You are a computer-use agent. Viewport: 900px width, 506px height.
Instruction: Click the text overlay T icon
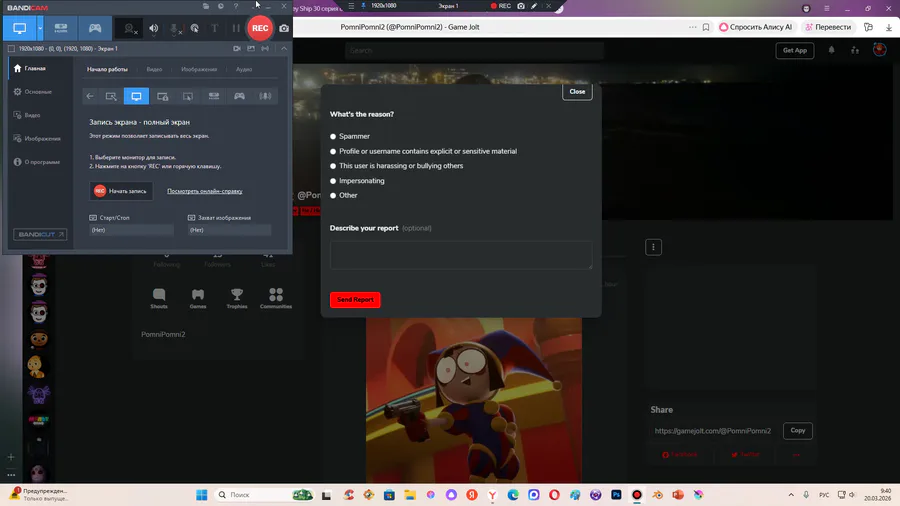(x=215, y=28)
